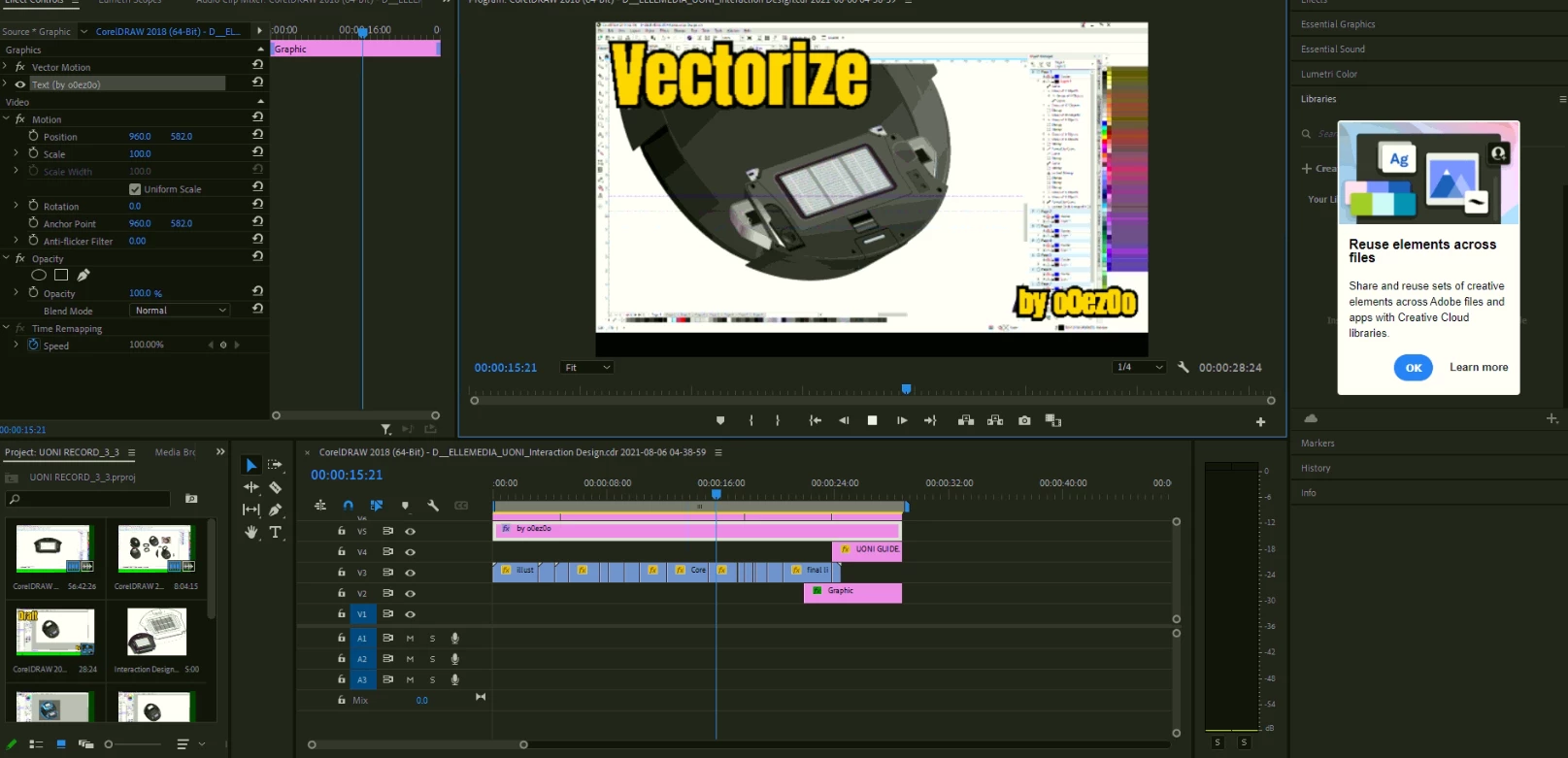Hide track V4 output eye
The width and height of the screenshot is (1568, 758).
410,552
